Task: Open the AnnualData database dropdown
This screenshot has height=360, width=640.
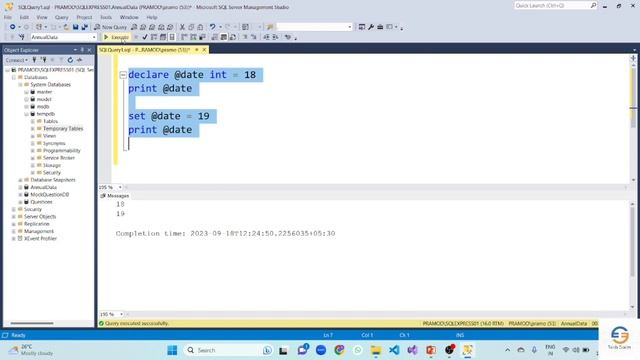Action: 94,37
